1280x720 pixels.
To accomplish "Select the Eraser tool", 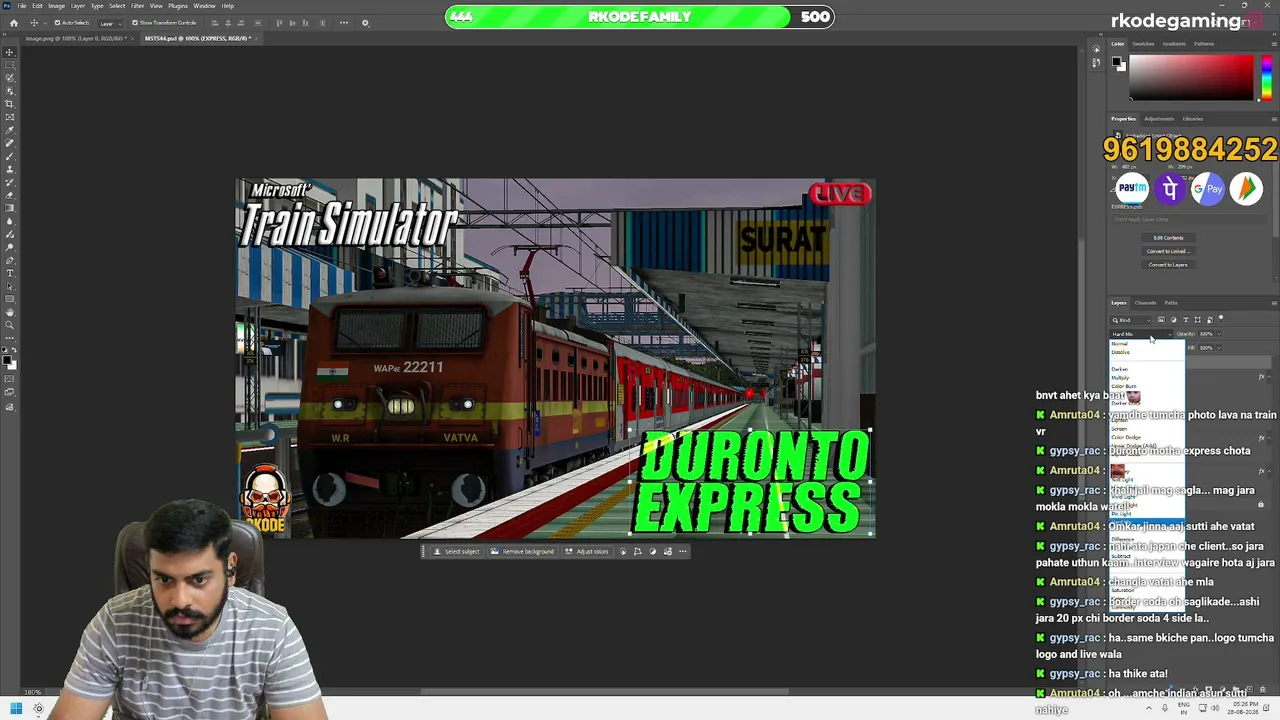I will pyautogui.click(x=10, y=195).
